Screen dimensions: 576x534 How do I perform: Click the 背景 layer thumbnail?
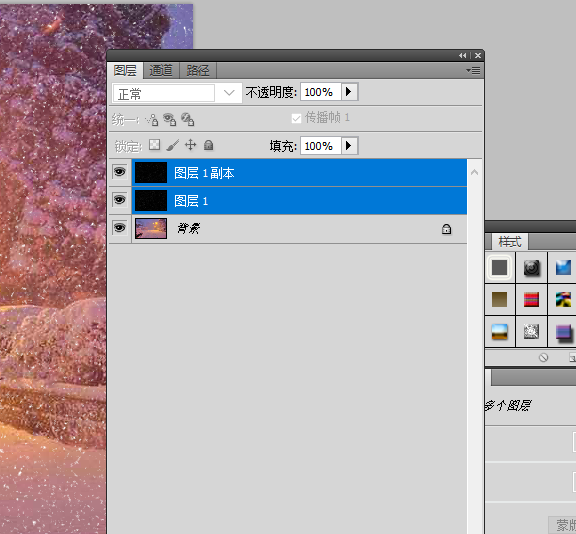coord(151,228)
